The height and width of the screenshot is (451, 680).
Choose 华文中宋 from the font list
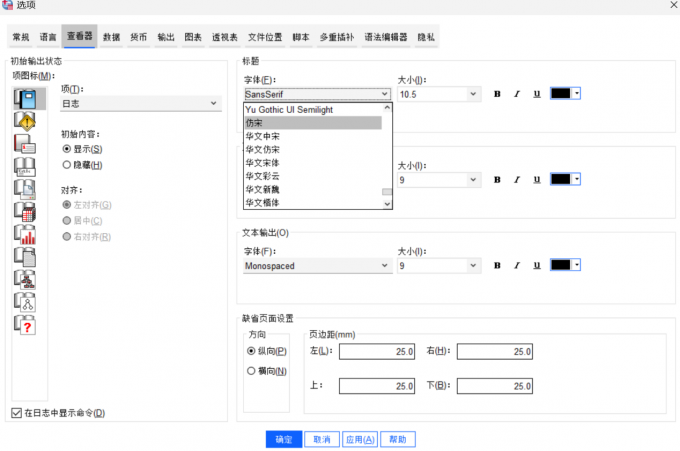click(313, 136)
